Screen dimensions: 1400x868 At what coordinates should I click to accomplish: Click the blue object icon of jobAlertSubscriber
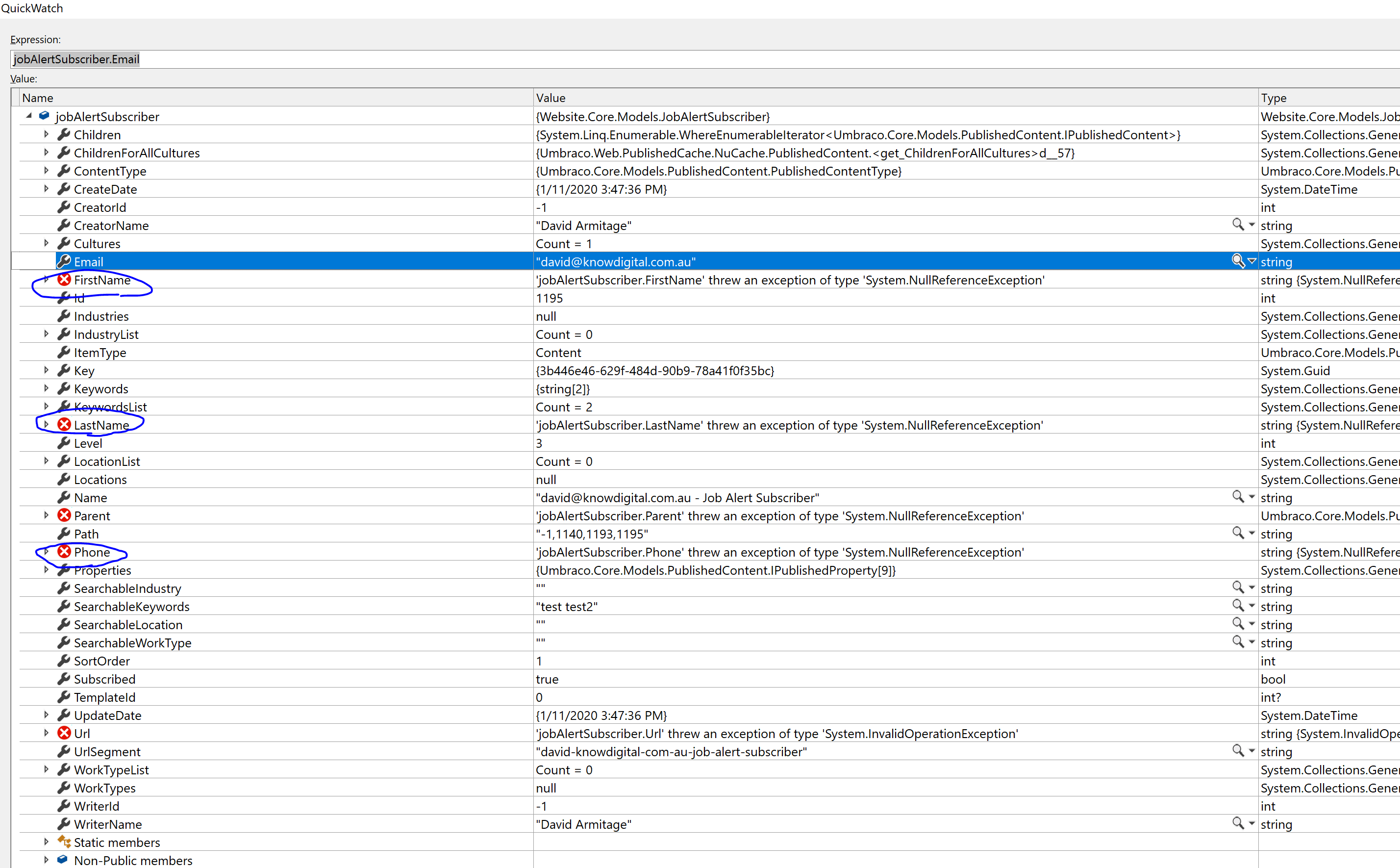coord(44,116)
